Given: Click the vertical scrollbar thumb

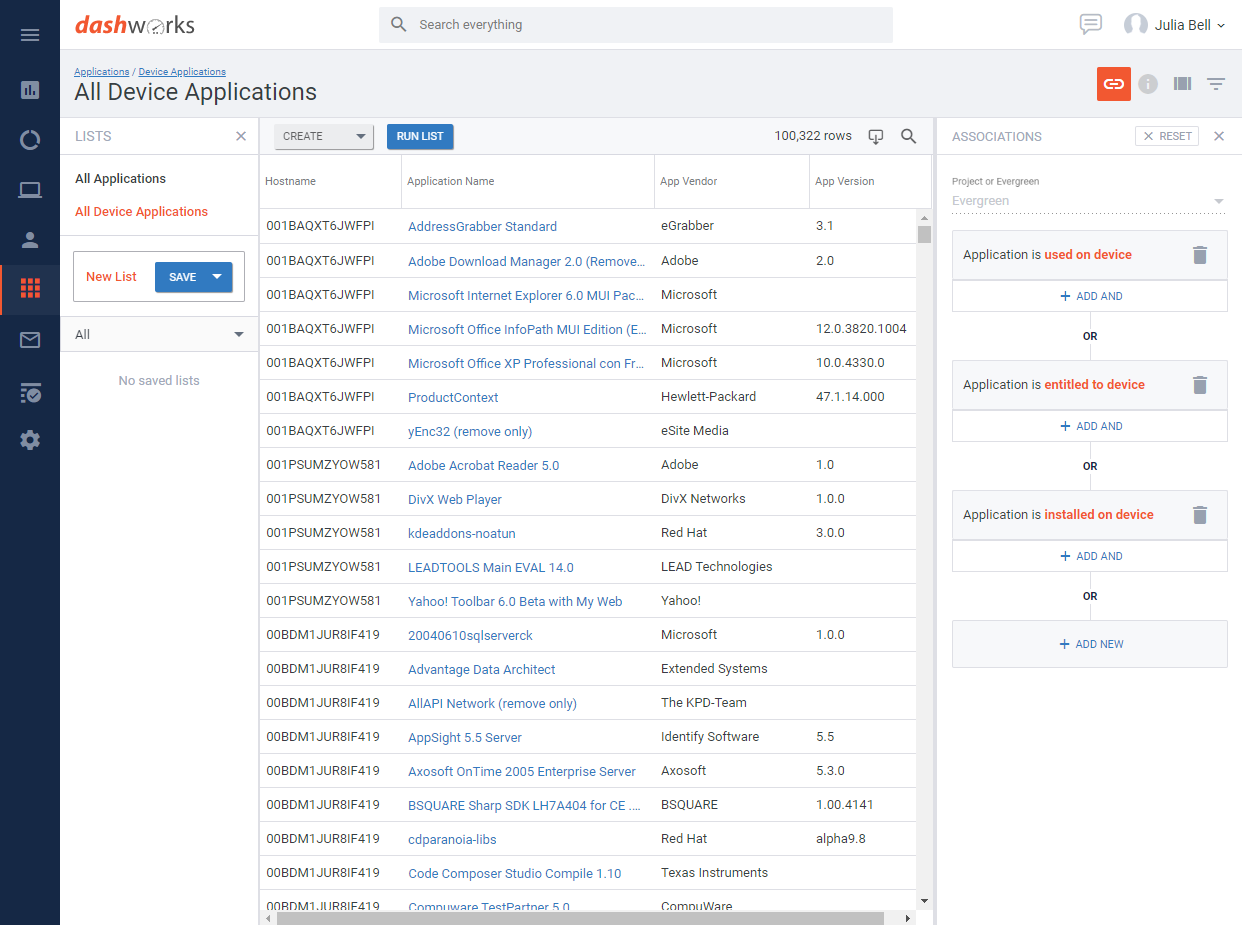Looking at the screenshot, I should click(x=924, y=234).
